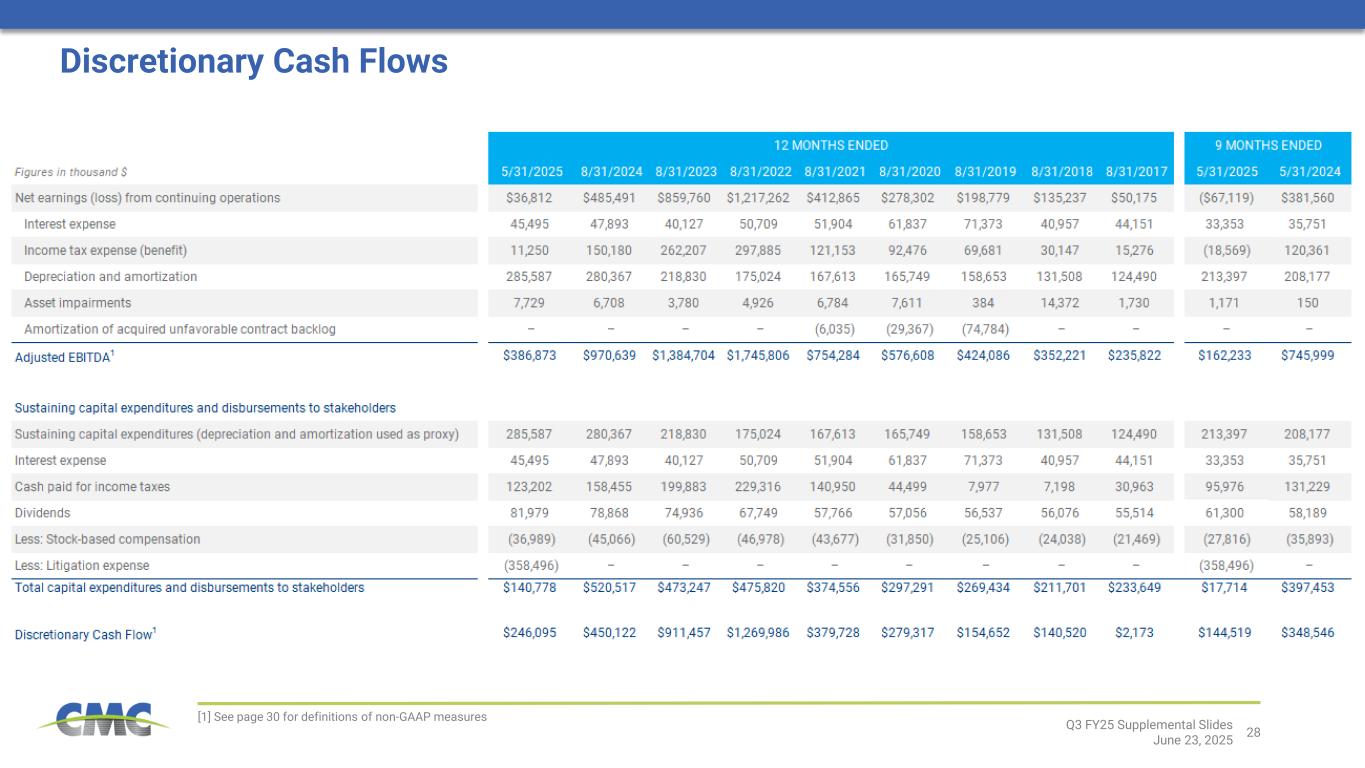Viewport: 1365px width, 768px height.
Task: Click the cash taxes paid value 229,316
Action: (x=758, y=487)
